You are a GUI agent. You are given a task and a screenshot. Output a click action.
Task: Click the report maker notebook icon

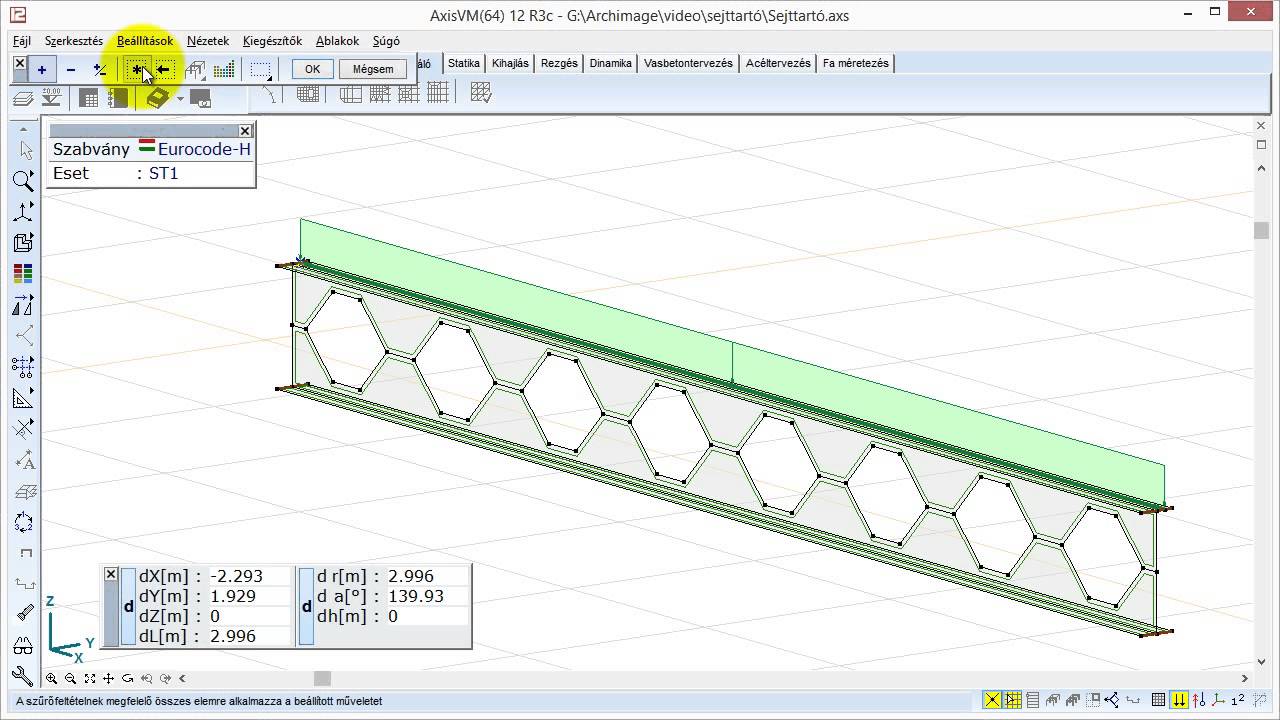[x=118, y=97]
